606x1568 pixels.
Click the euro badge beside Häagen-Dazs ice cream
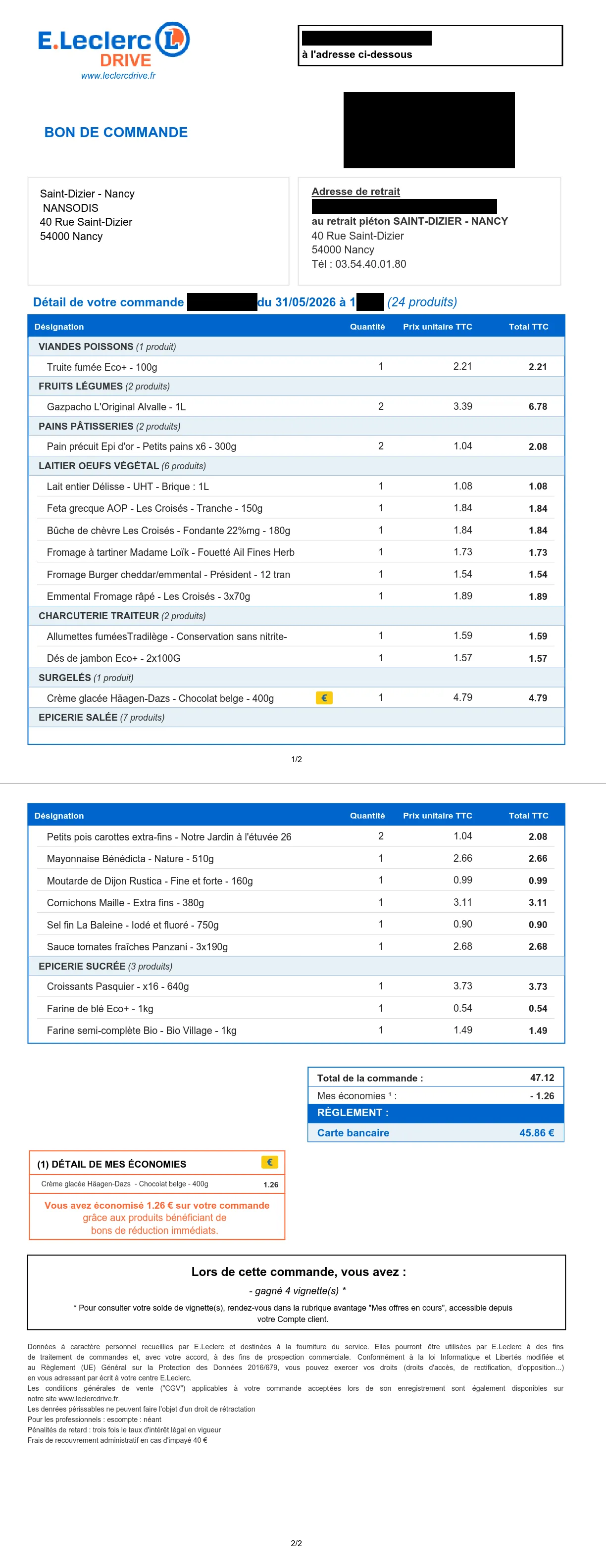point(324,697)
